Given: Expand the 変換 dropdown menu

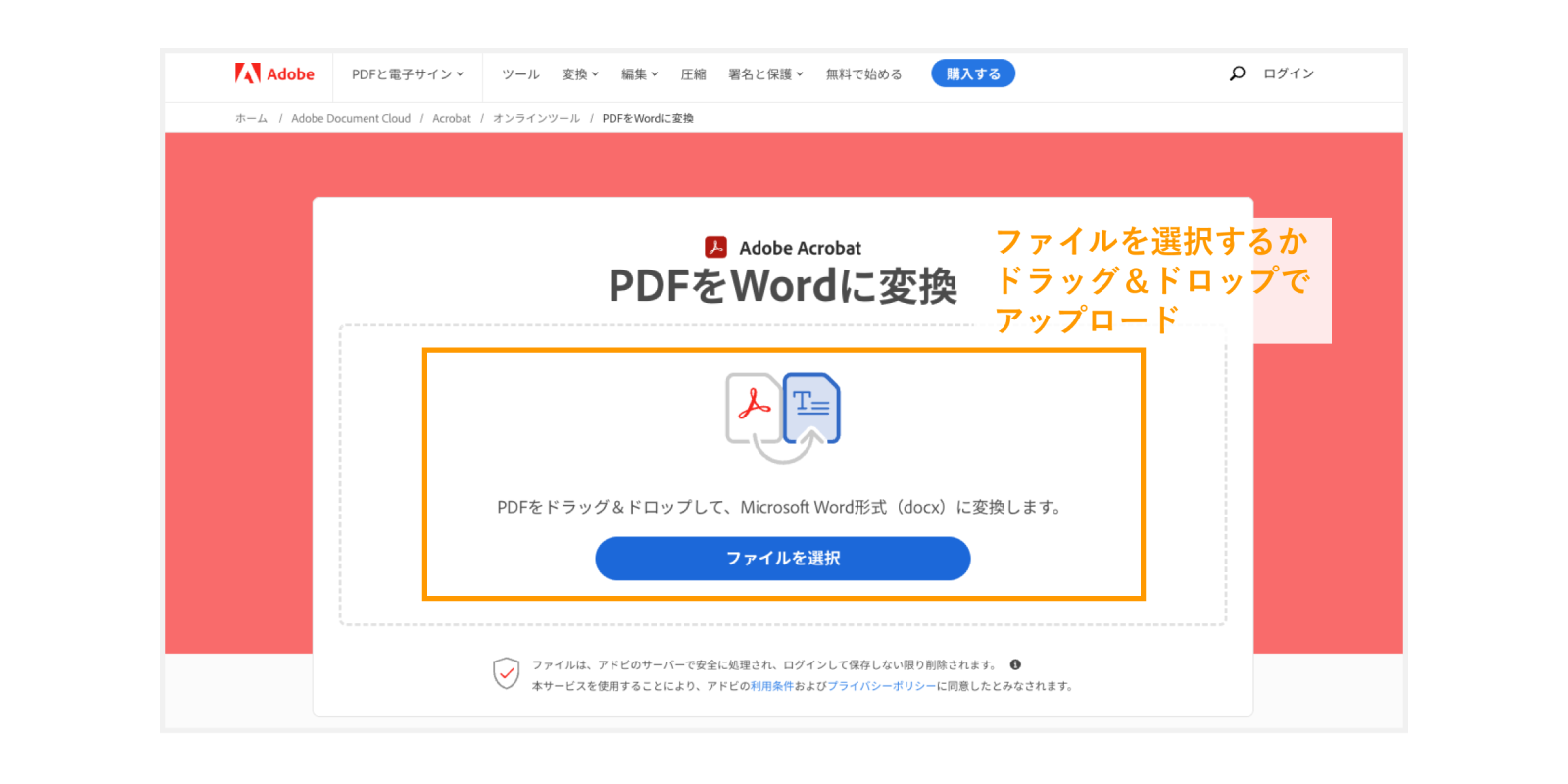Looking at the screenshot, I should [580, 74].
